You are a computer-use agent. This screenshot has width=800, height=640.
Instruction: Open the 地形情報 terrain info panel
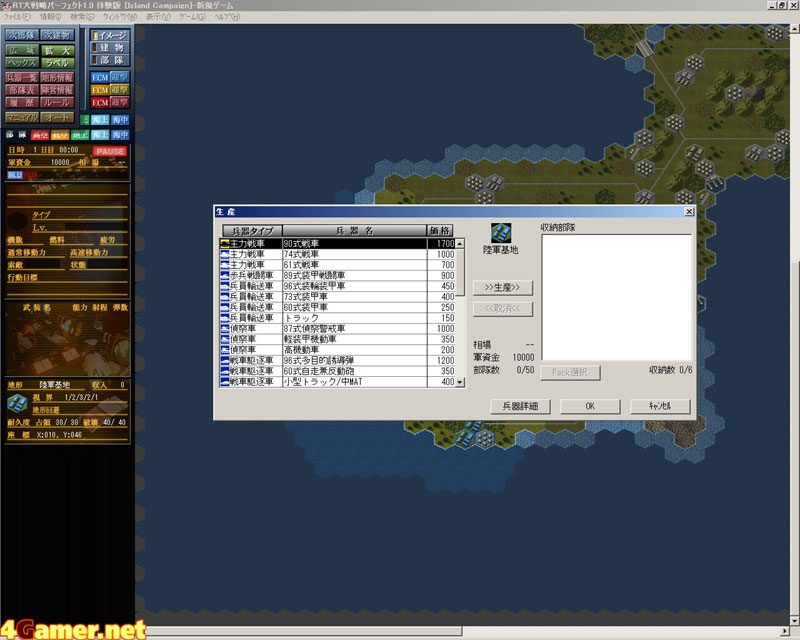tap(57, 78)
